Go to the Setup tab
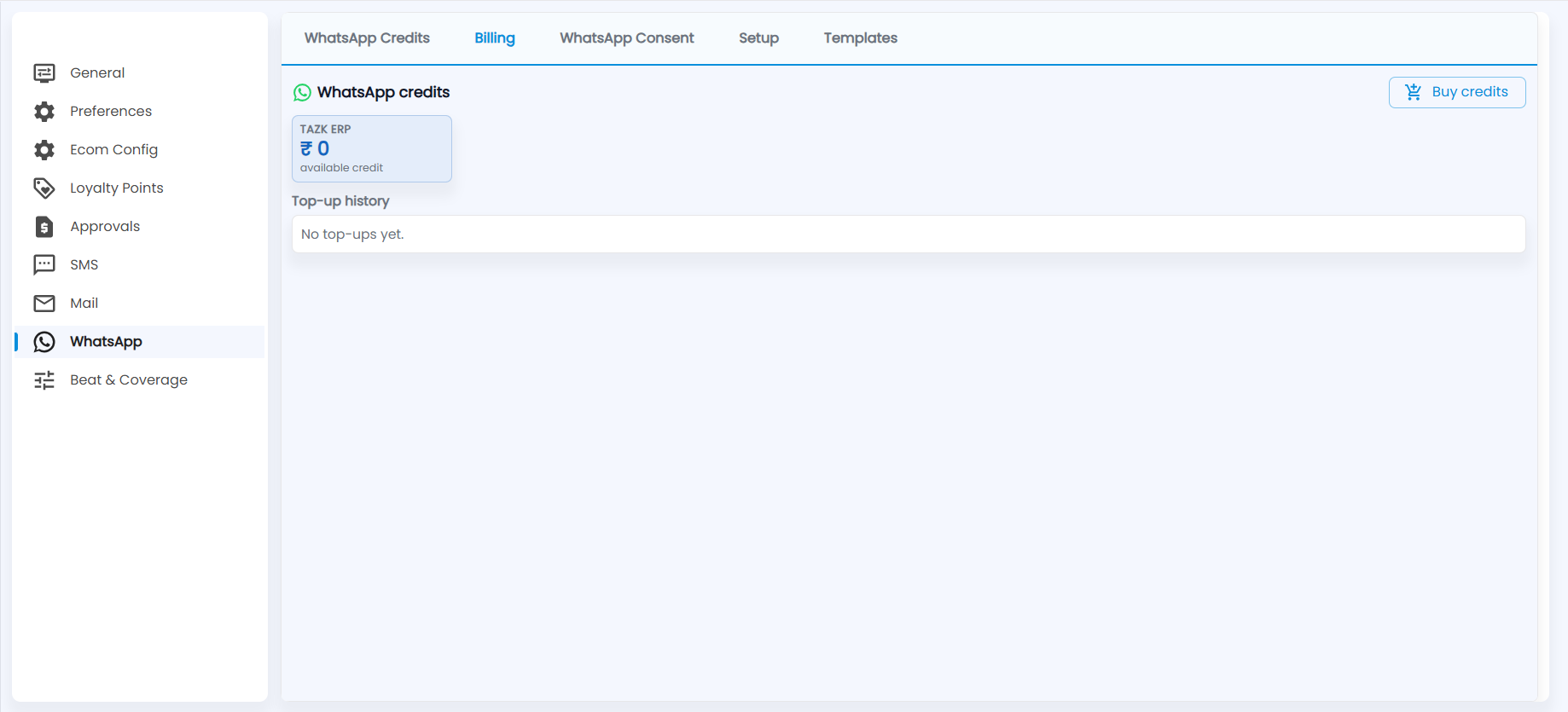Viewport: 1568px width, 712px height. (x=758, y=38)
